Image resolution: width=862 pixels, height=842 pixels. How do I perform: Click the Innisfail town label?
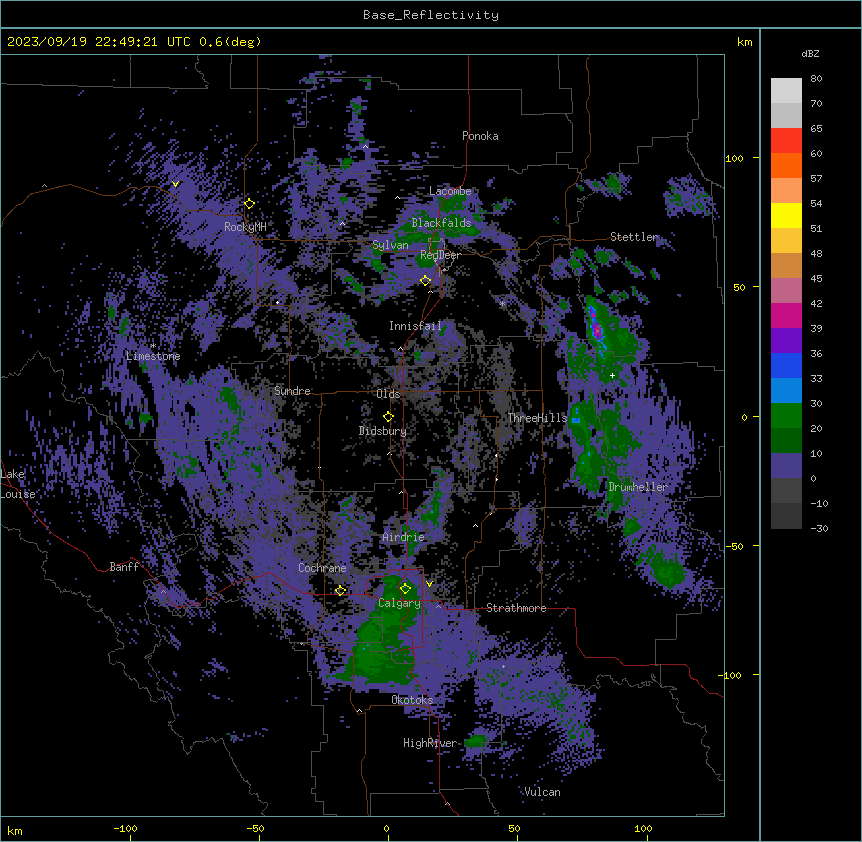tap(415, 326)
